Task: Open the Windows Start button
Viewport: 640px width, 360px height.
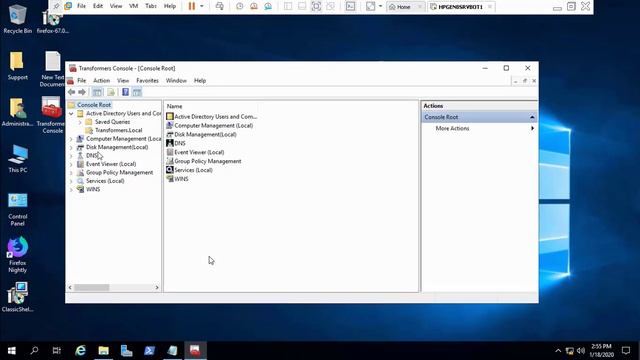Action: tap(11, 351)
